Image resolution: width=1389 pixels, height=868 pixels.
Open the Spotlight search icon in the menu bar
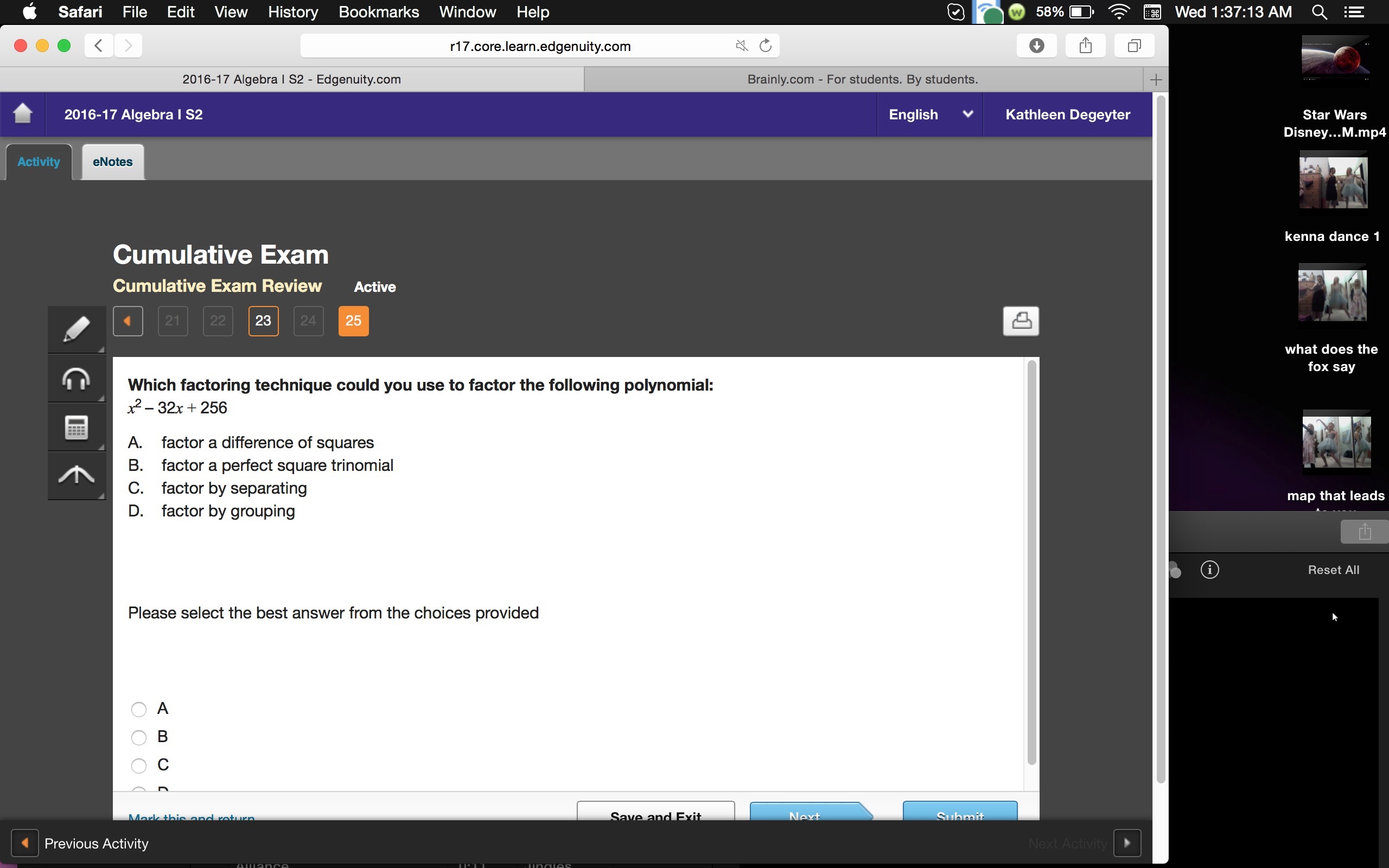1319,12
